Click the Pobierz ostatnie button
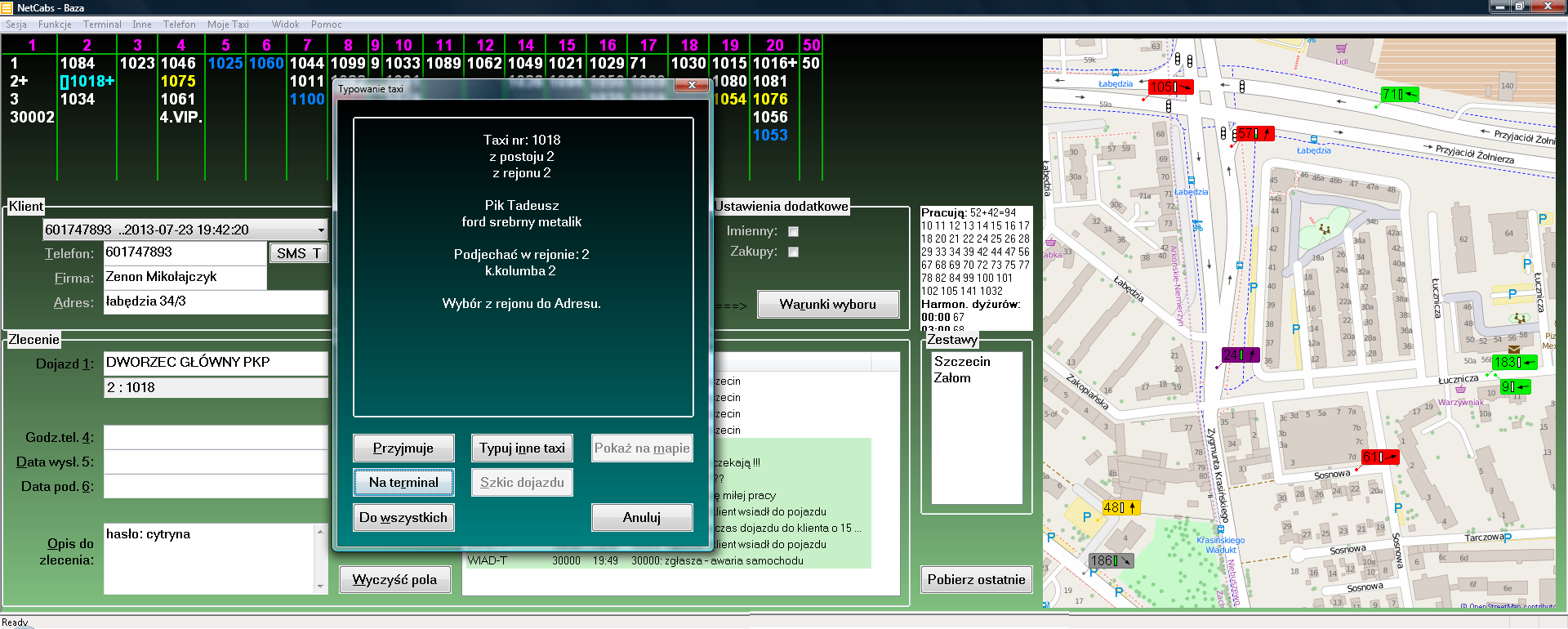This screenshot has height=629, width=1568. click(x=976, y=580)
